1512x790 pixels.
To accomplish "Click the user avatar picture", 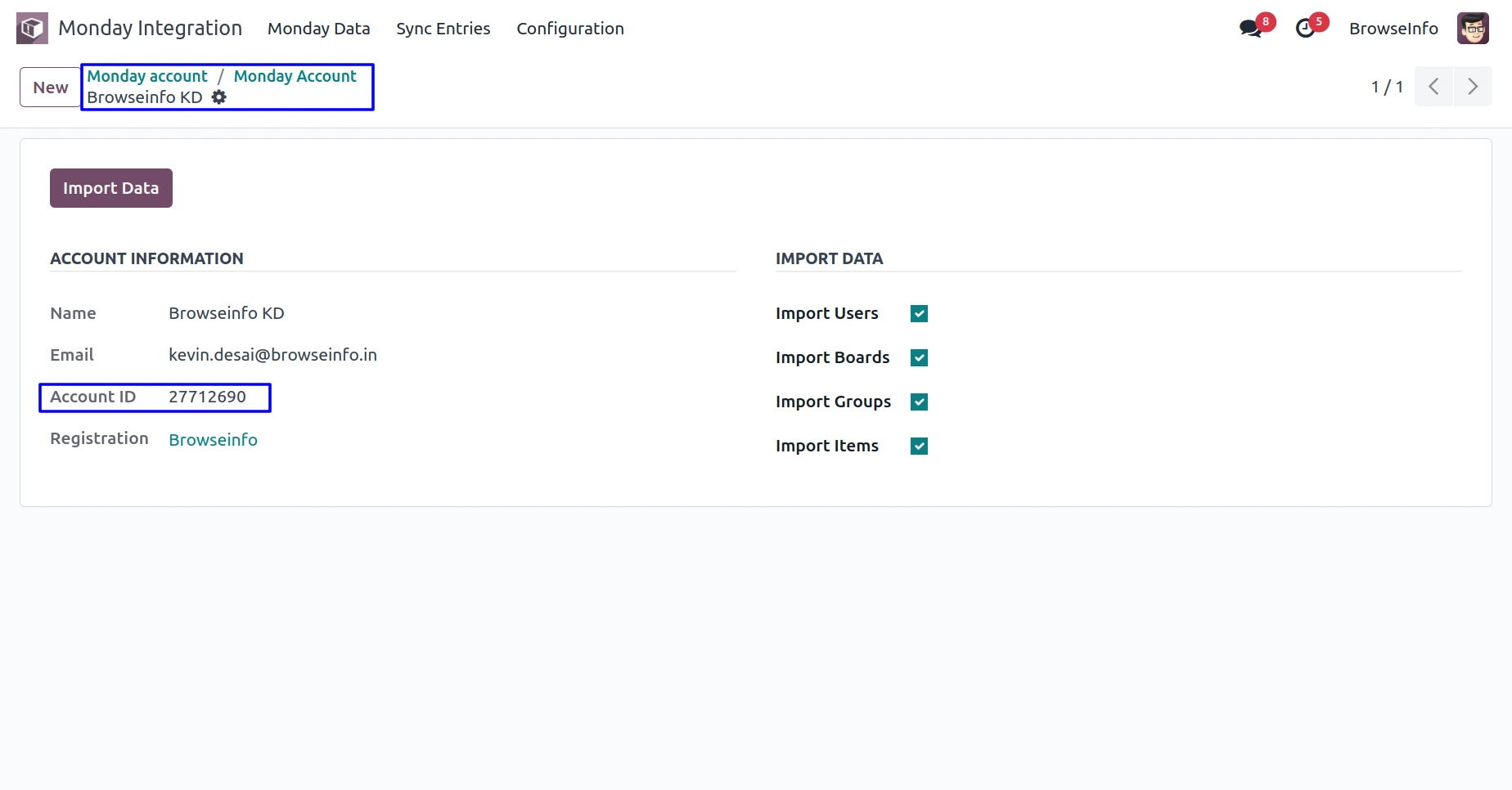I will point(1472,29).
